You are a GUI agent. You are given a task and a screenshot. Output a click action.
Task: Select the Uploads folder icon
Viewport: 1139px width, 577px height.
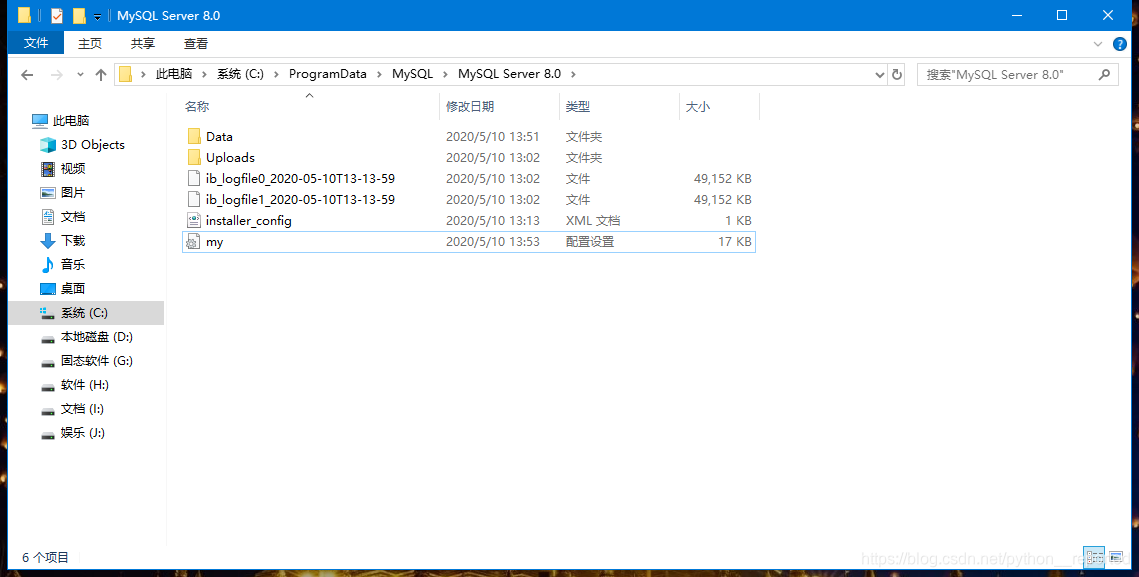coord(194,158)
